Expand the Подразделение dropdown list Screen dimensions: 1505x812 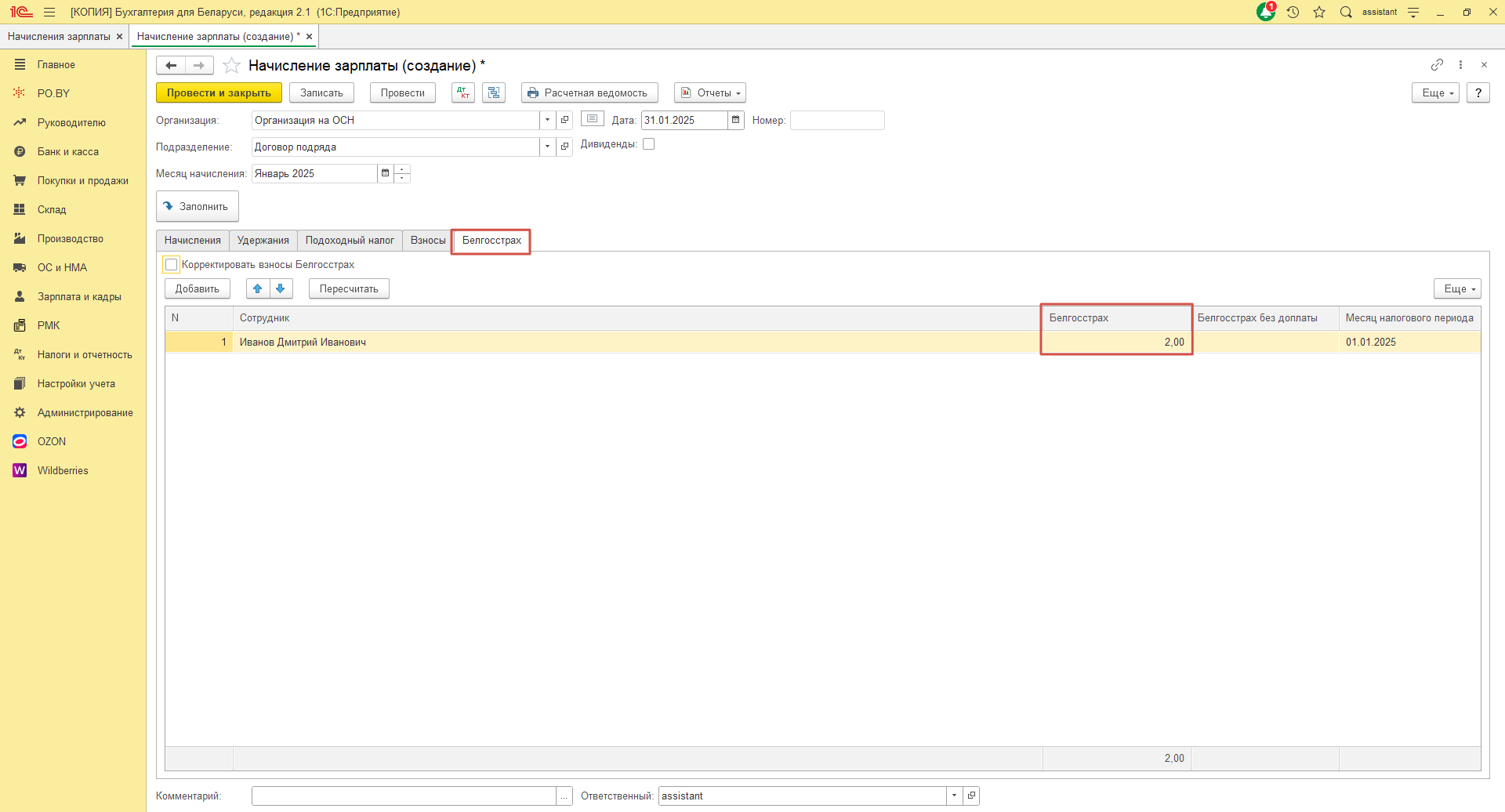point(547,147)
